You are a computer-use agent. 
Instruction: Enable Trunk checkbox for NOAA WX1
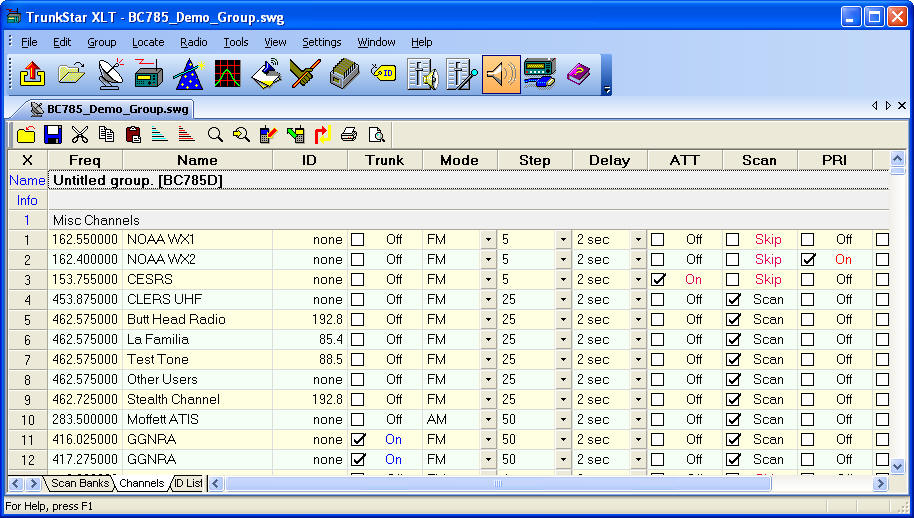pos(357,239)
